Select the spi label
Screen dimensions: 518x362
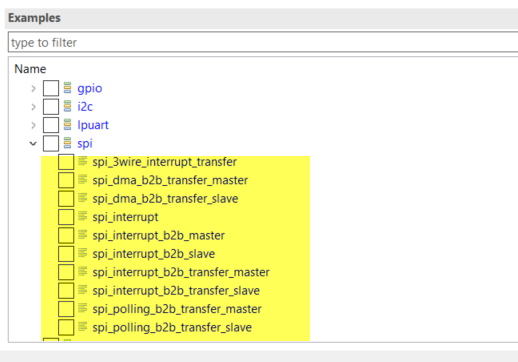click(x=85, y=144)
